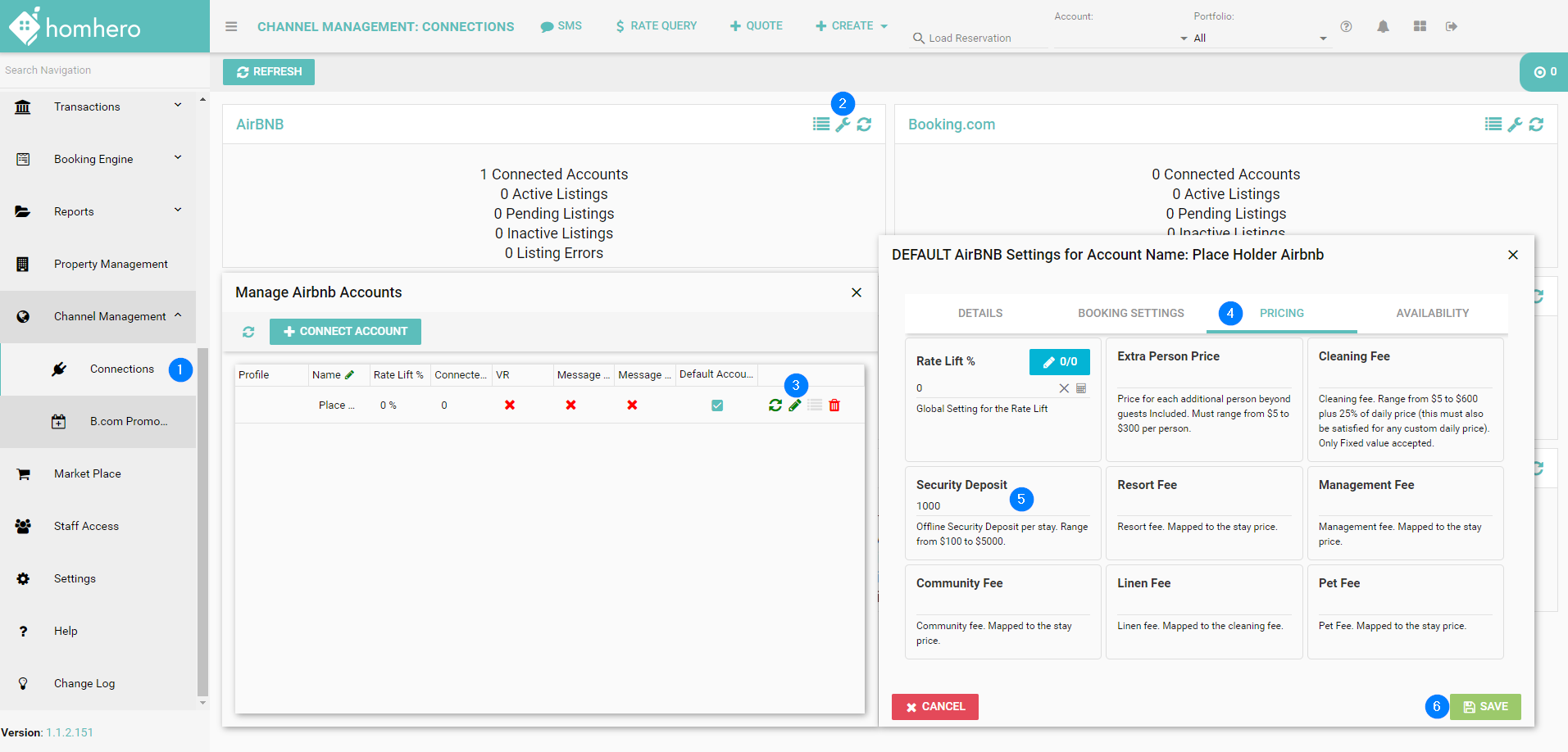
Task: Click the red X under VR column
Action: coord(510,405)
